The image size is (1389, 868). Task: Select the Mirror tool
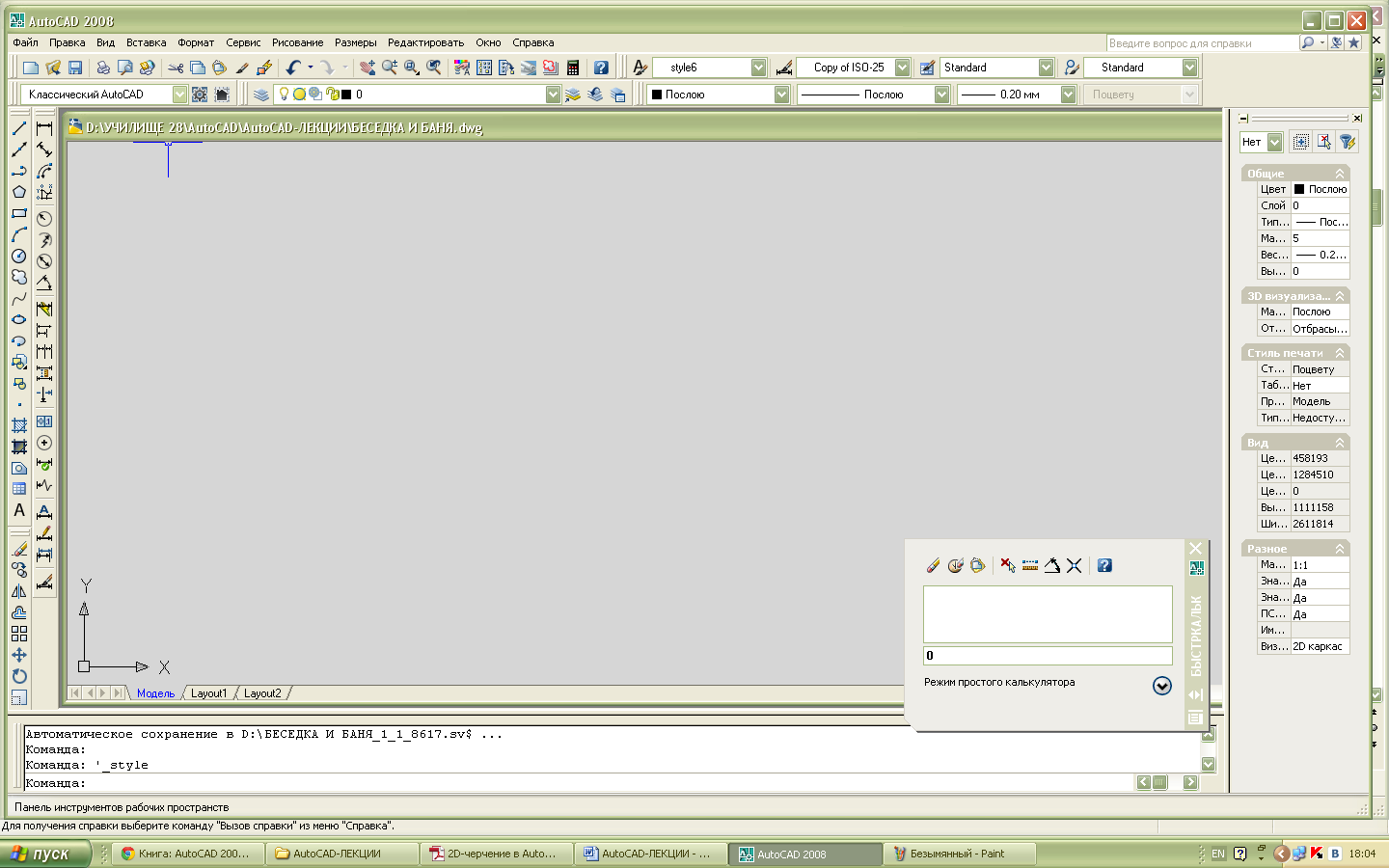coord(19,591)
